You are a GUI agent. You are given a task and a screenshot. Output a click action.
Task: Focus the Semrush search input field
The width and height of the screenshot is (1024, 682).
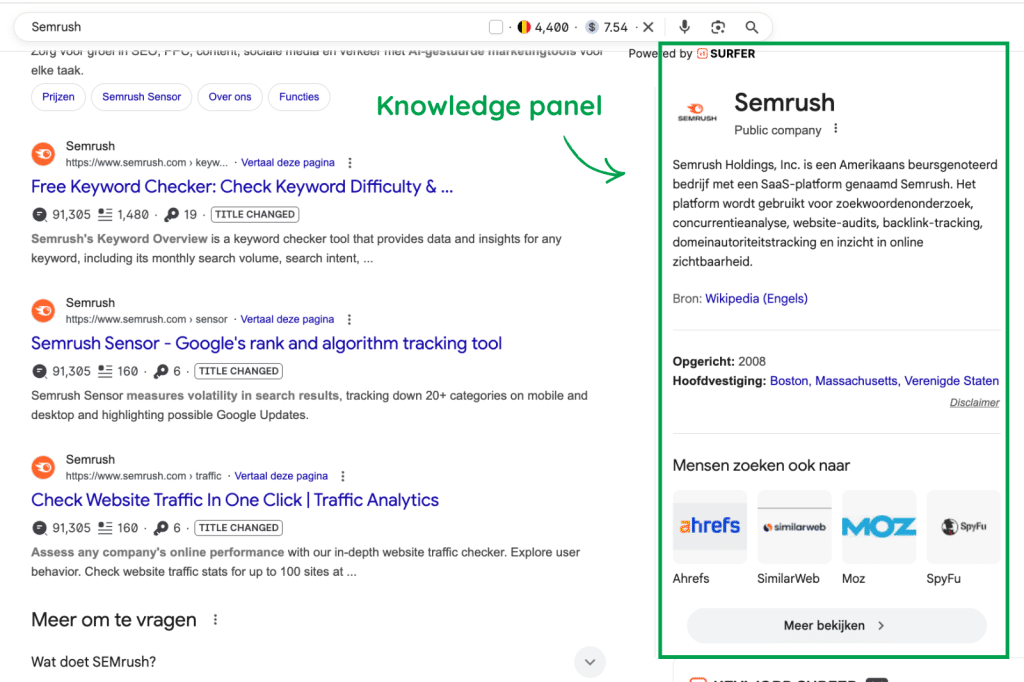pyautogui.click(x=255, y=27)
